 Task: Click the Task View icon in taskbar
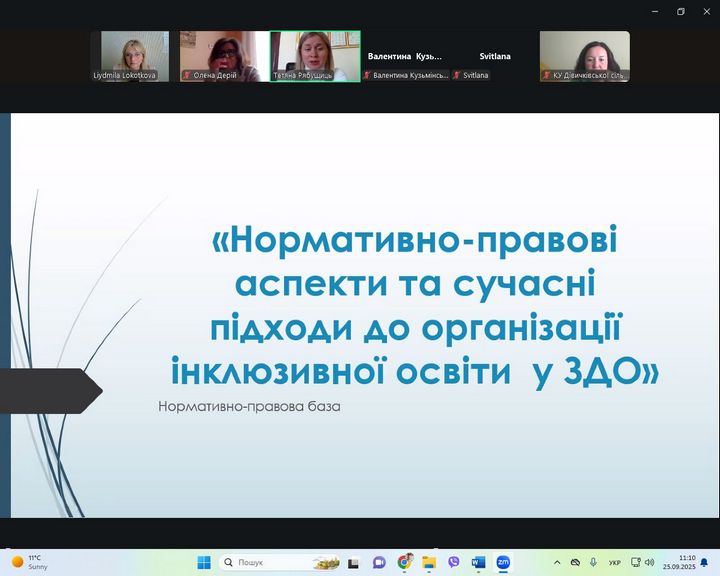coord(353,562)
